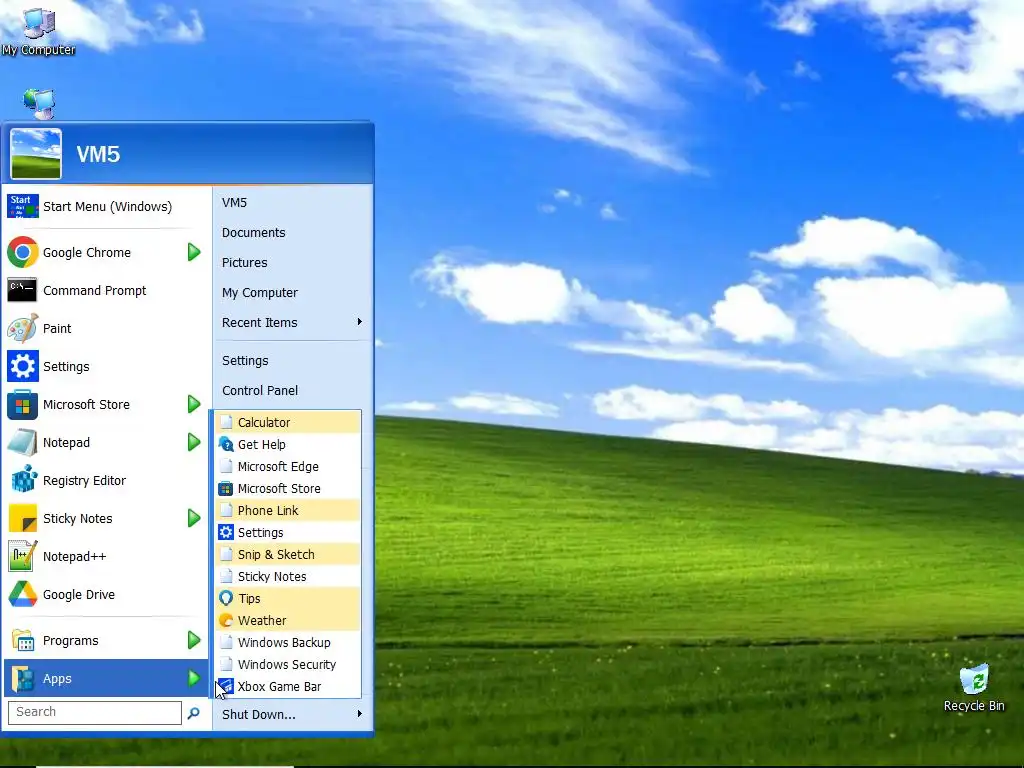This screenshot has height=768, width=1024.
Task: Click the Settings gear icon in Apps submenu
Action: pos(226,532)
